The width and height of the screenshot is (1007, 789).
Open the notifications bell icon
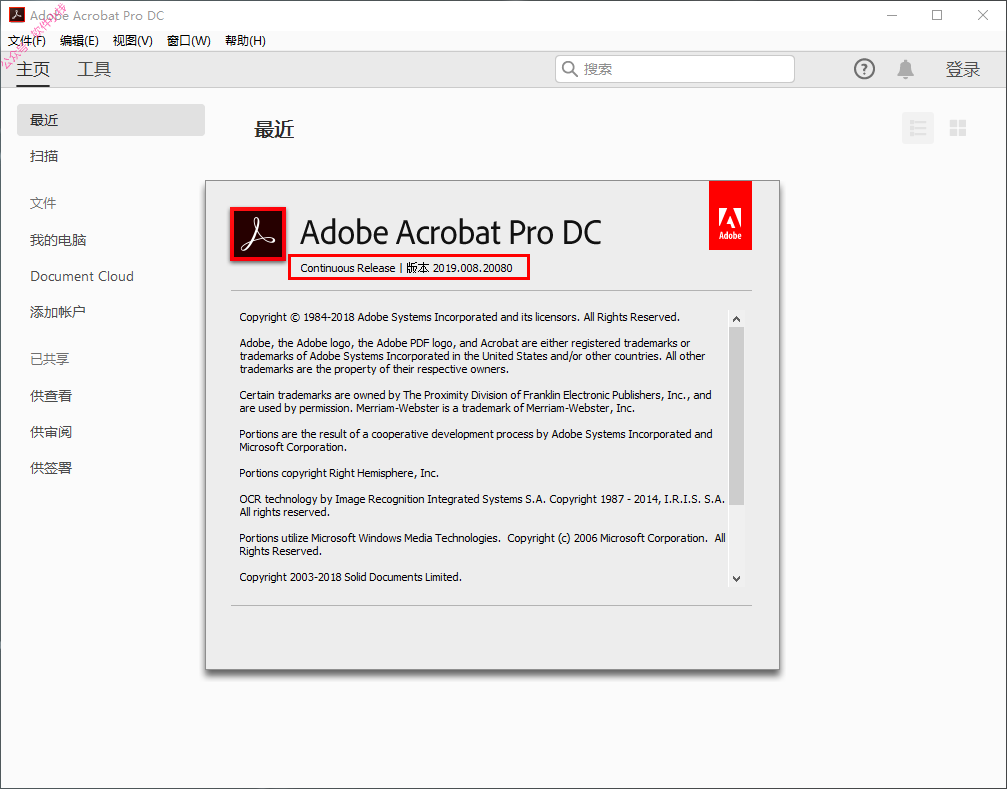click(x=905, y=69)
